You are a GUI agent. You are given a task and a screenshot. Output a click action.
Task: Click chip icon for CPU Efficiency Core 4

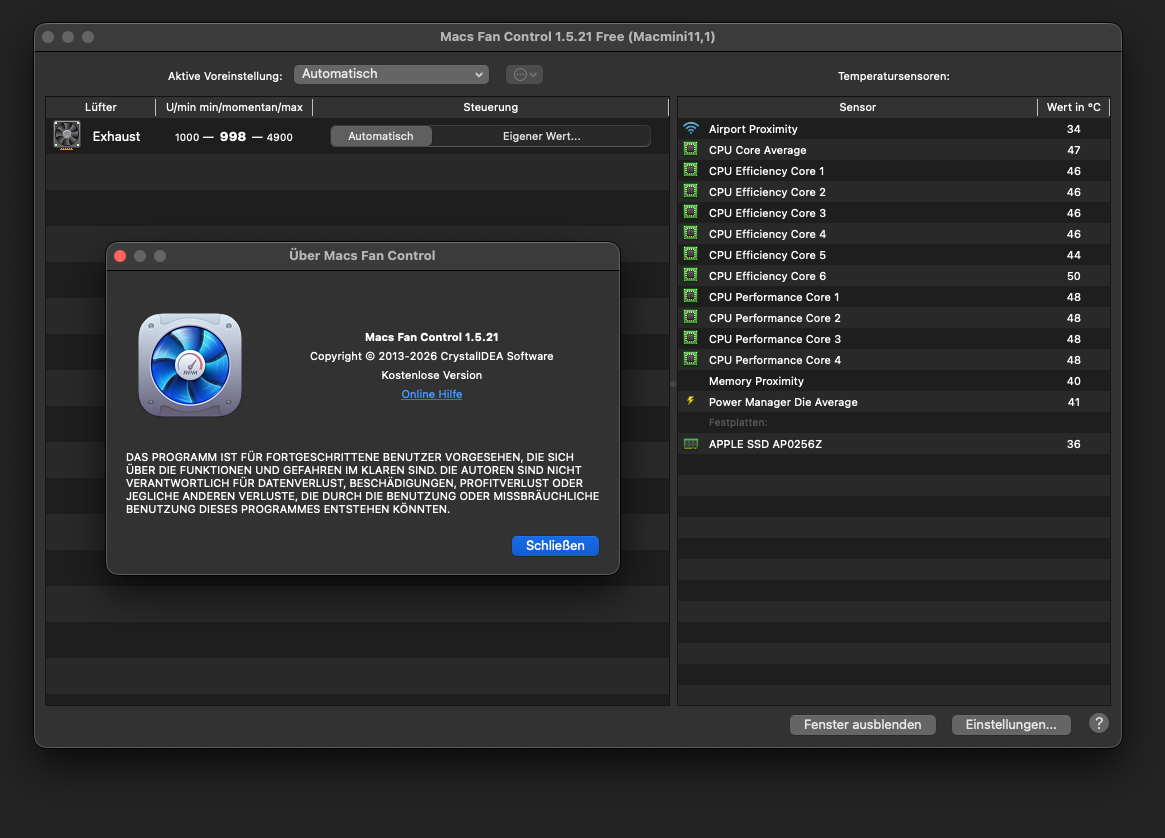(x=691, y=233)
